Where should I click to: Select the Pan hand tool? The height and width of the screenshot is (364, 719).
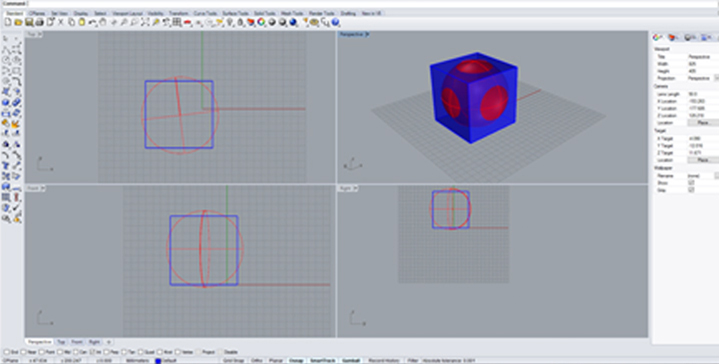tap(103, 22)
